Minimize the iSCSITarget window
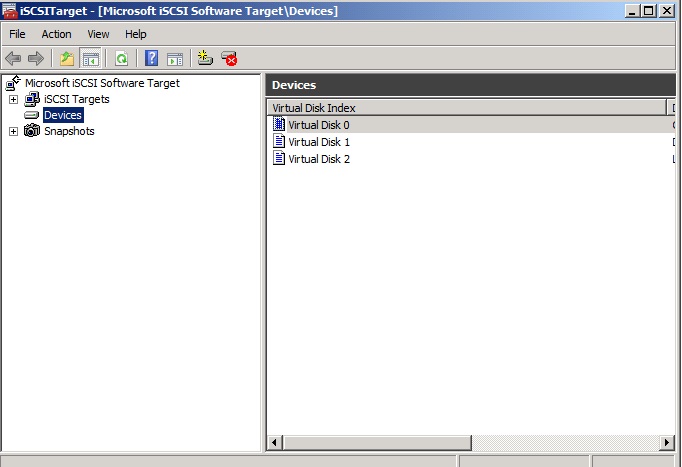This screenshot has width=682, height=467. point(632,10)
